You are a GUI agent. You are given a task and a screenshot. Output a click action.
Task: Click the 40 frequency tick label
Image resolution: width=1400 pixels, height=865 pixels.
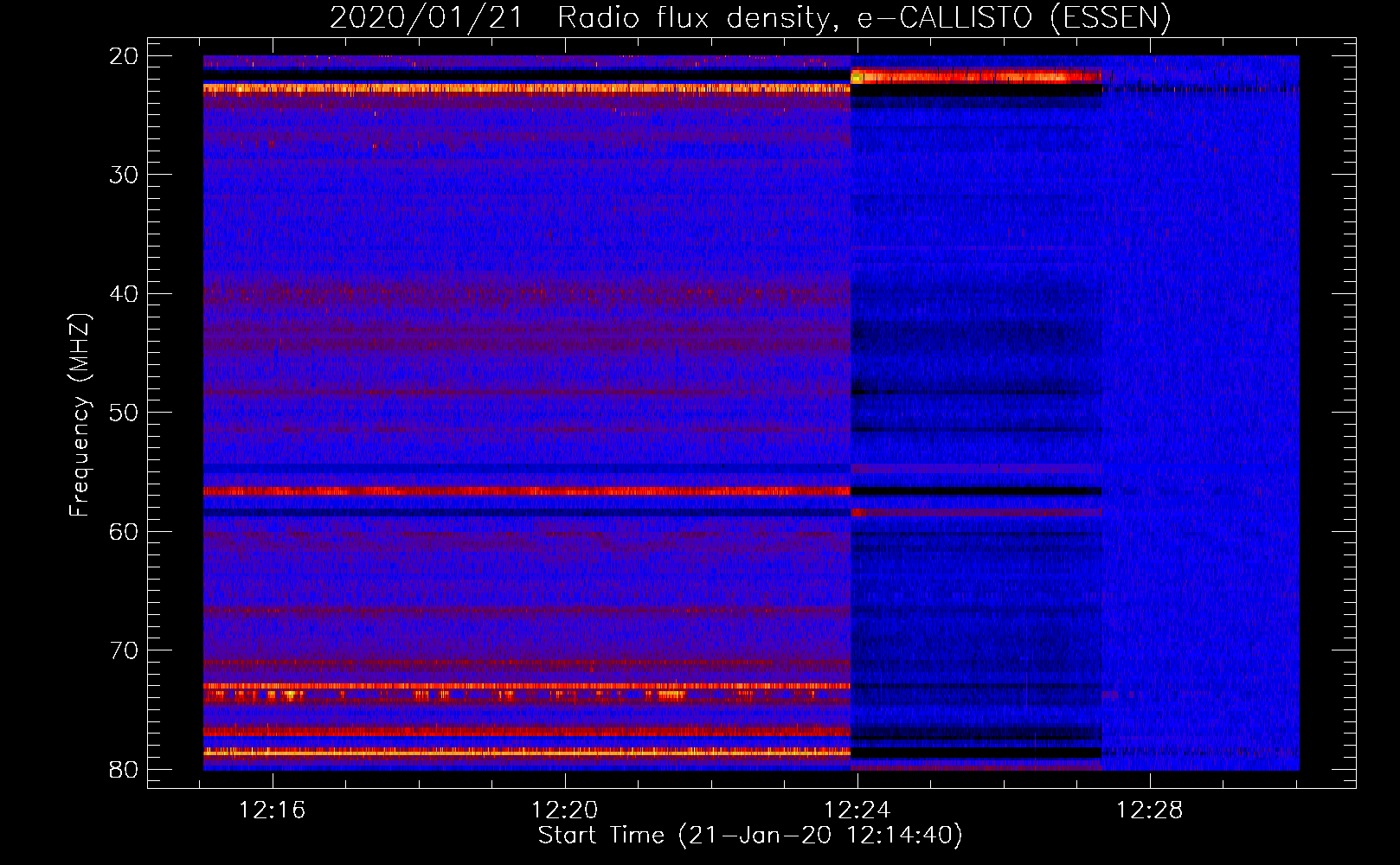click(x=124, y=294)
